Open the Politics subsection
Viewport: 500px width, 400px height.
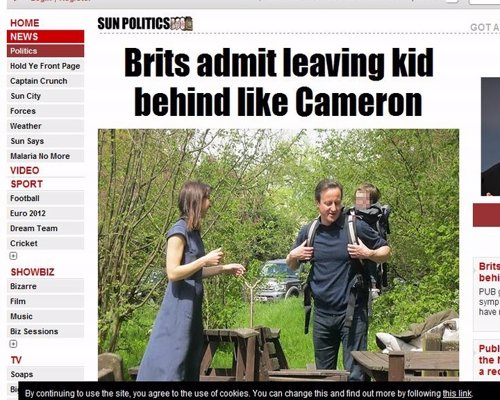[x=45, y=51]
